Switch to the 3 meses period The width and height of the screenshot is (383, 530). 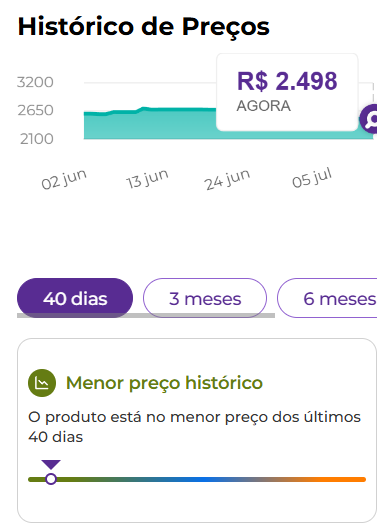click(x=205, y=298)
